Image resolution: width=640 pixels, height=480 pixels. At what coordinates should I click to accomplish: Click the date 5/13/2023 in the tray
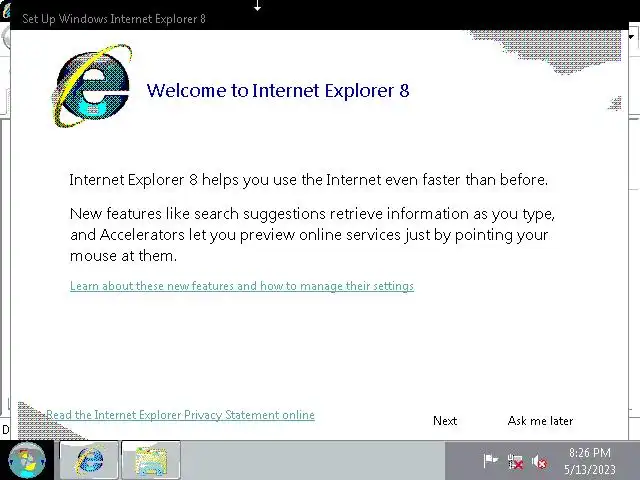pos(590,469)
